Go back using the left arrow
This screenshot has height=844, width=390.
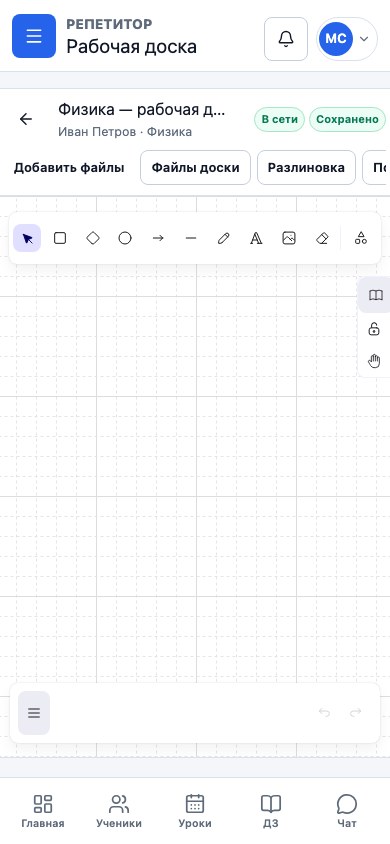pyautogui.click(x=25, y=119)
